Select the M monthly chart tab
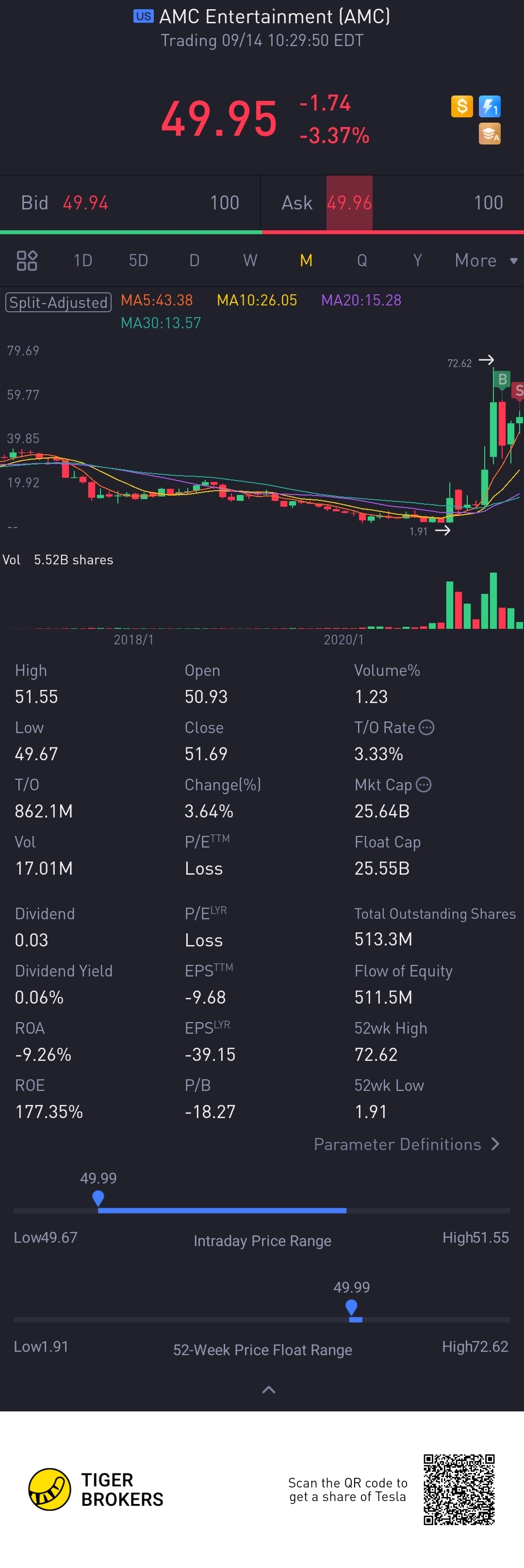This screenshot has height=1568, width=524. pos(306,260)
